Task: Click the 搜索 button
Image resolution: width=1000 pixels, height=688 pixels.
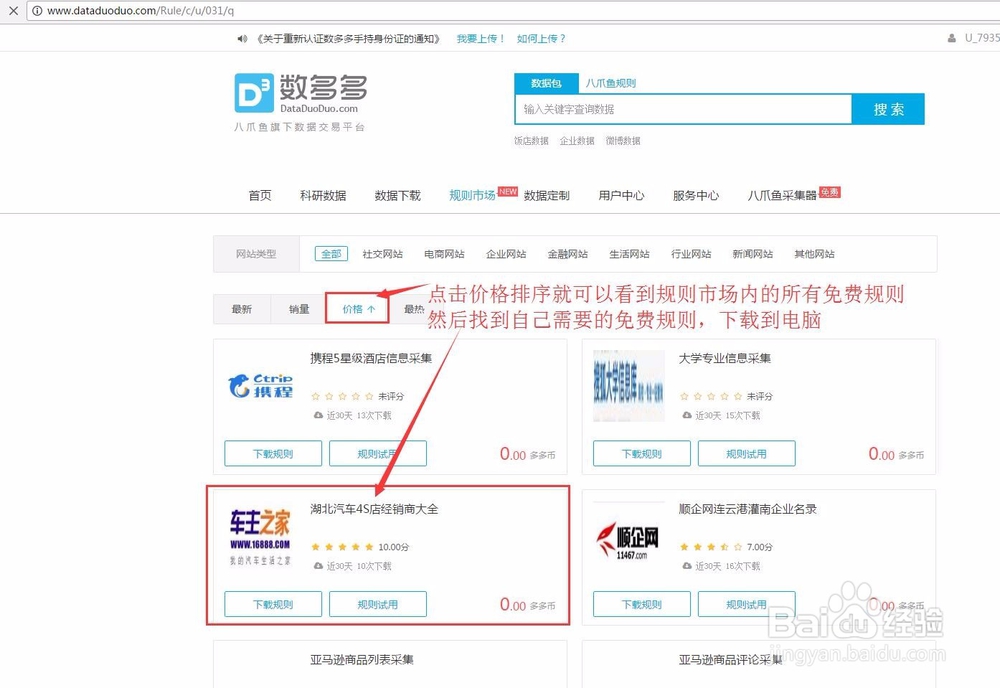Action: point(888,109)
